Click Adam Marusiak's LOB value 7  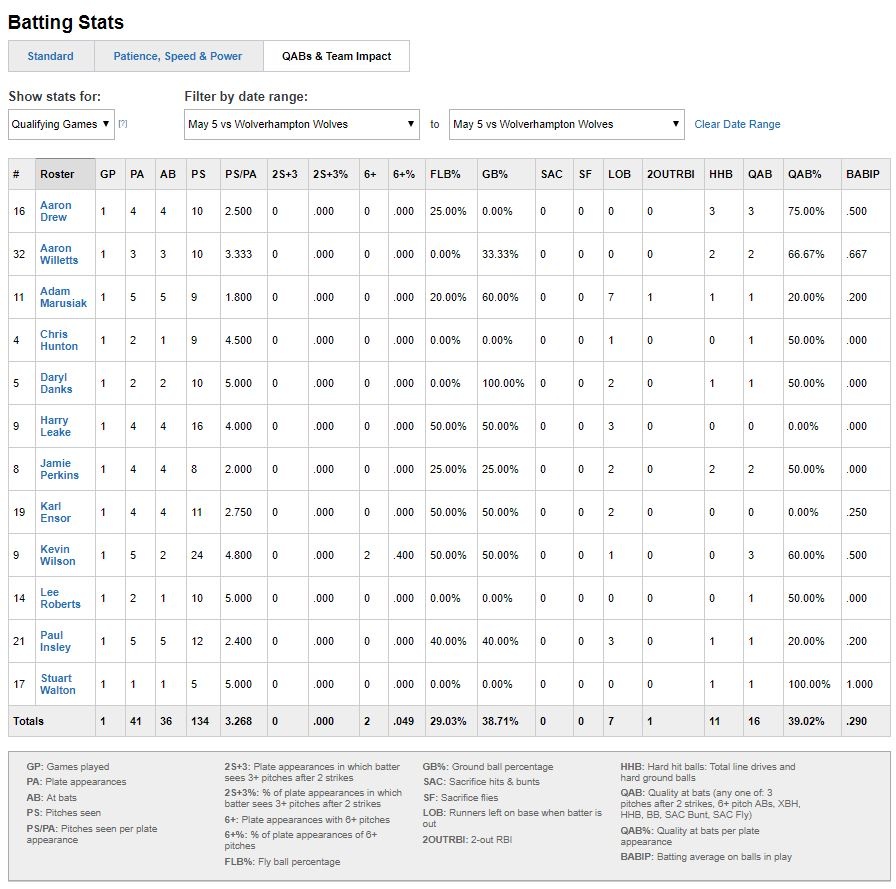point(611,298)
